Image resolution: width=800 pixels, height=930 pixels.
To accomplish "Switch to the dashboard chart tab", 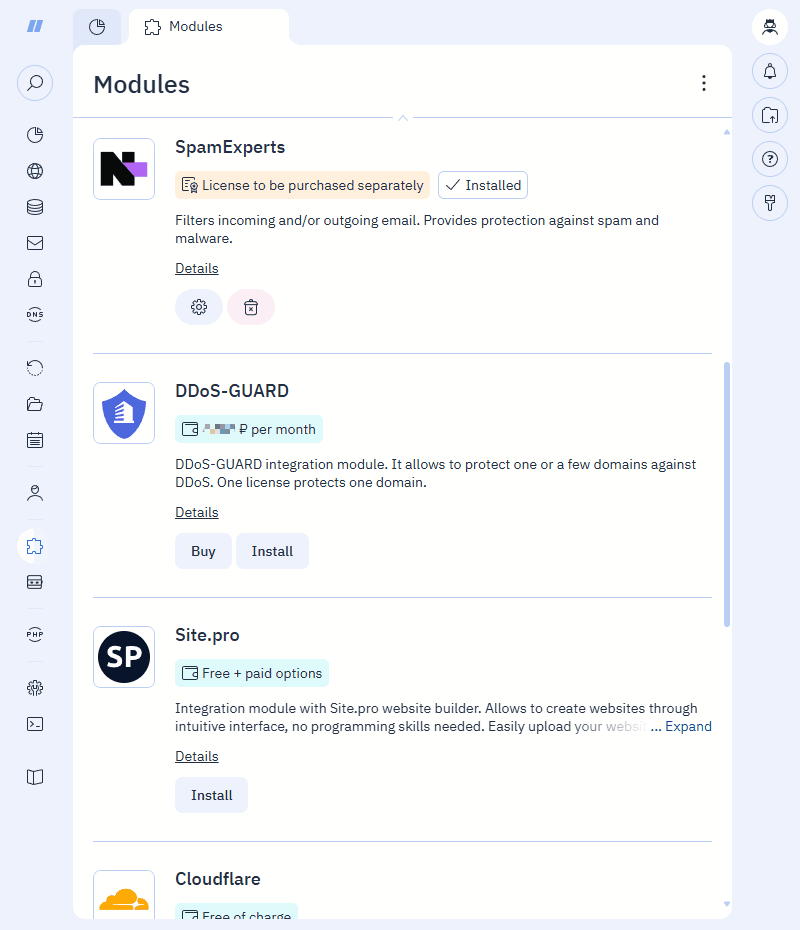I will 97,27.
